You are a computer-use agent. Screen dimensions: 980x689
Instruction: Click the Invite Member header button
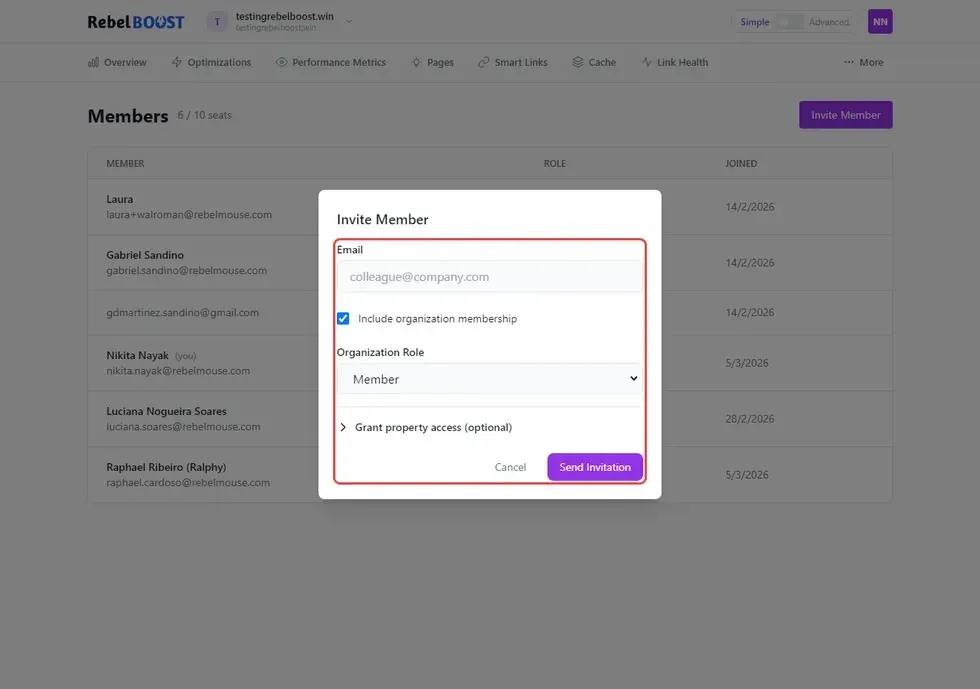(x=845, y=115)
